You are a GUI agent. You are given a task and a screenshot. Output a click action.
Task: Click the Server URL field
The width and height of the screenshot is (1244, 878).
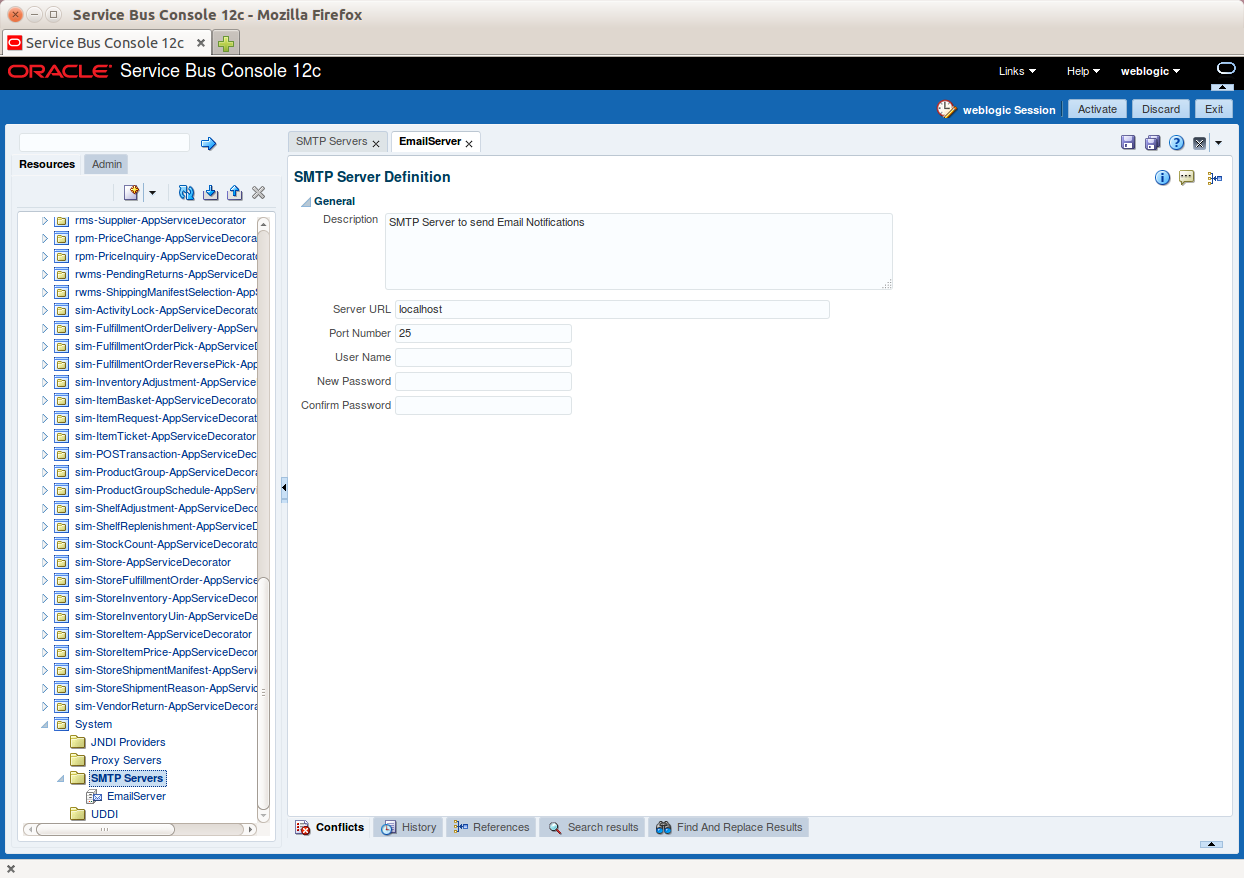click(x=612, y=309)
